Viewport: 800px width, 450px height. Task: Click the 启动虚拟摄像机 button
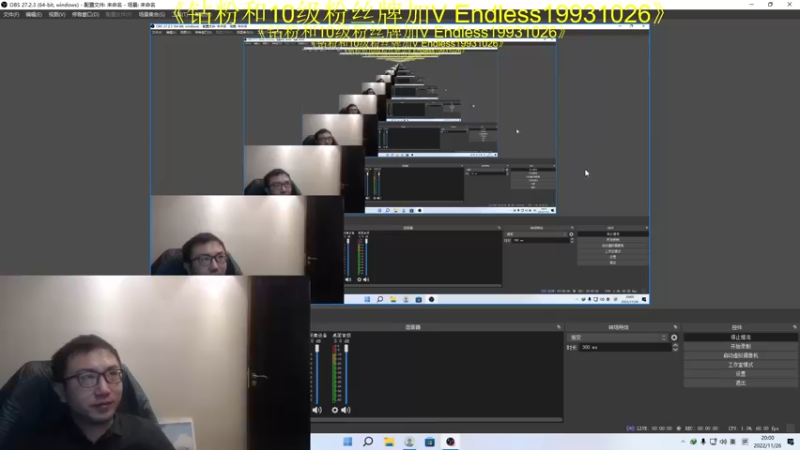[740, 356]
